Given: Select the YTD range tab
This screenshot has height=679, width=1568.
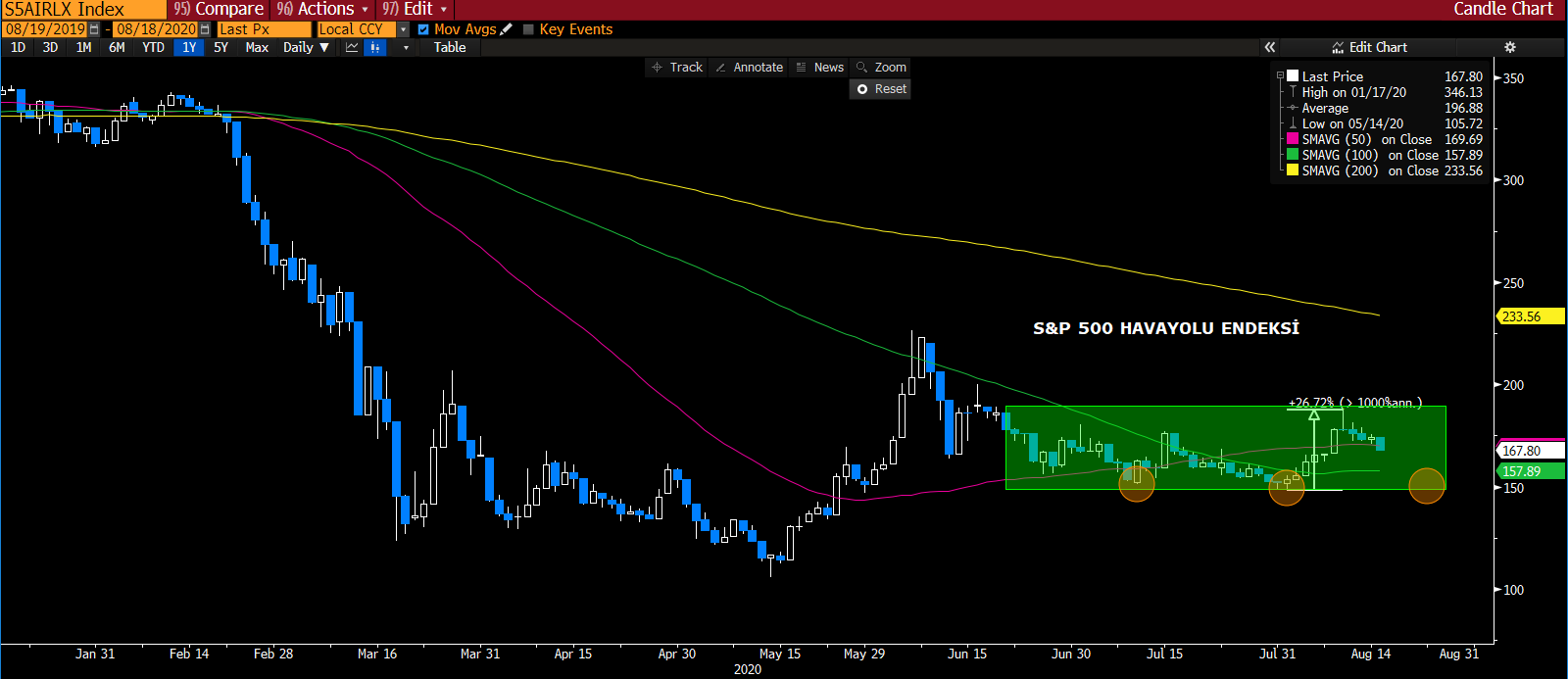Looking at the screenshot, I should click(x=153, y=47).
